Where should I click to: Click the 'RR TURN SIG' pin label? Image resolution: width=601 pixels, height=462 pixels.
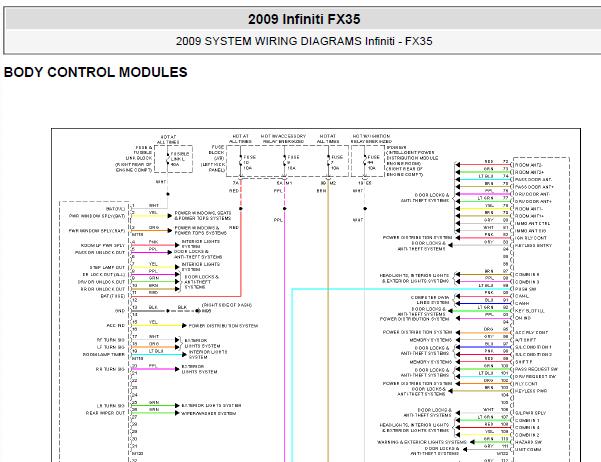click(x=110, y=369)
